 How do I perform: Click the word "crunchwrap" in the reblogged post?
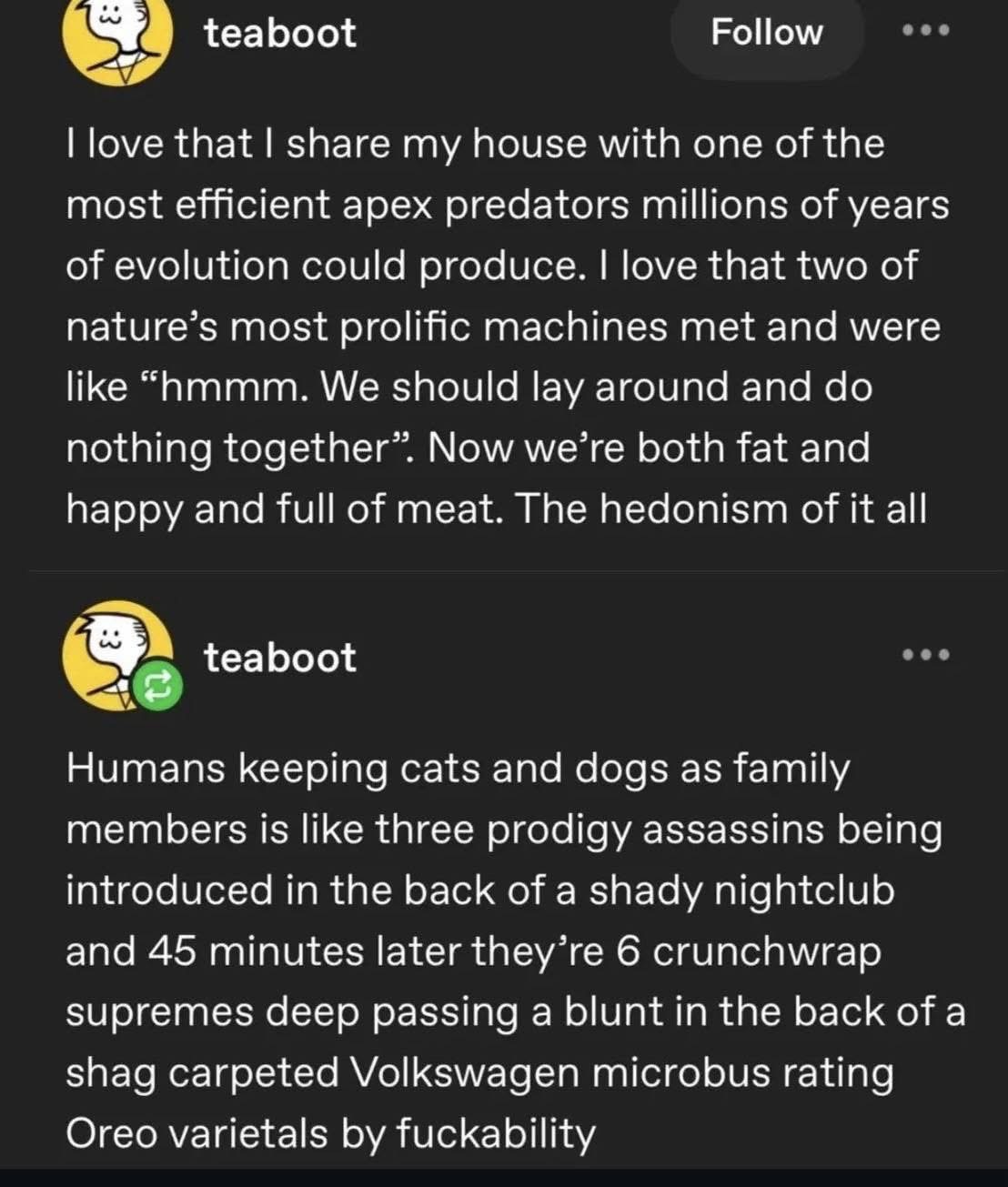point(767,951)
